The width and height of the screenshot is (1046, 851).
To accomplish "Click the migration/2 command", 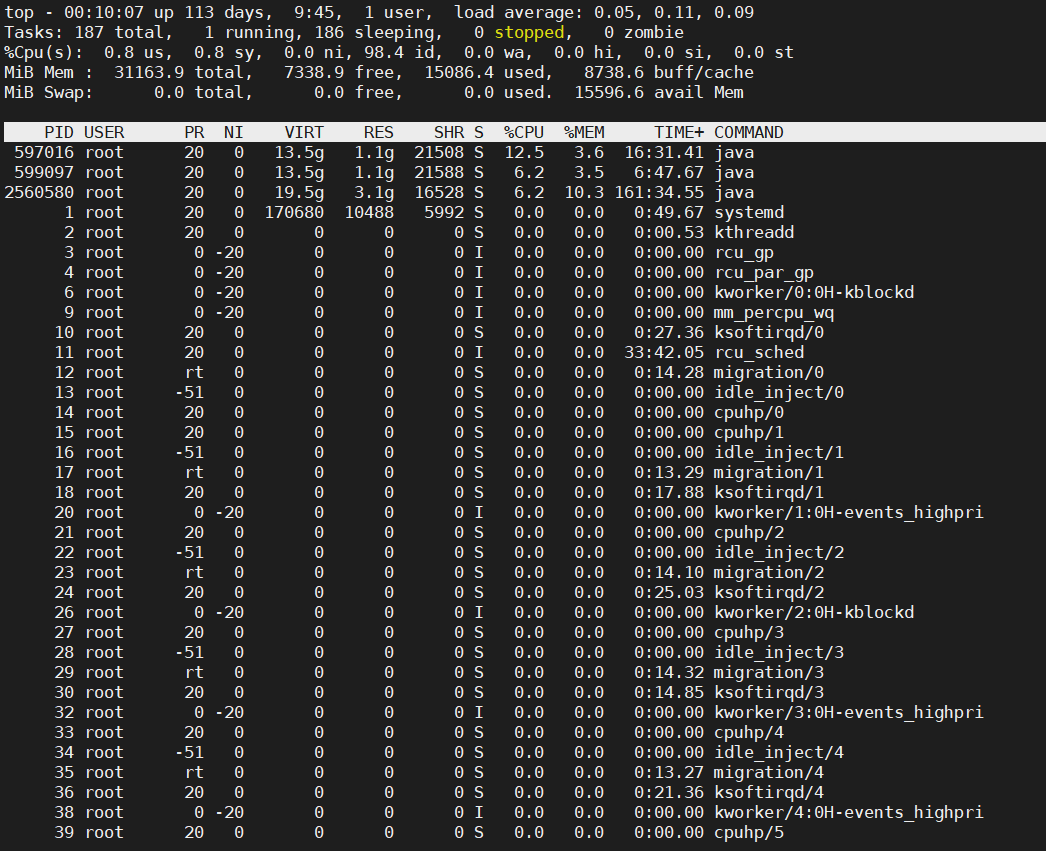I will (769, 573).
